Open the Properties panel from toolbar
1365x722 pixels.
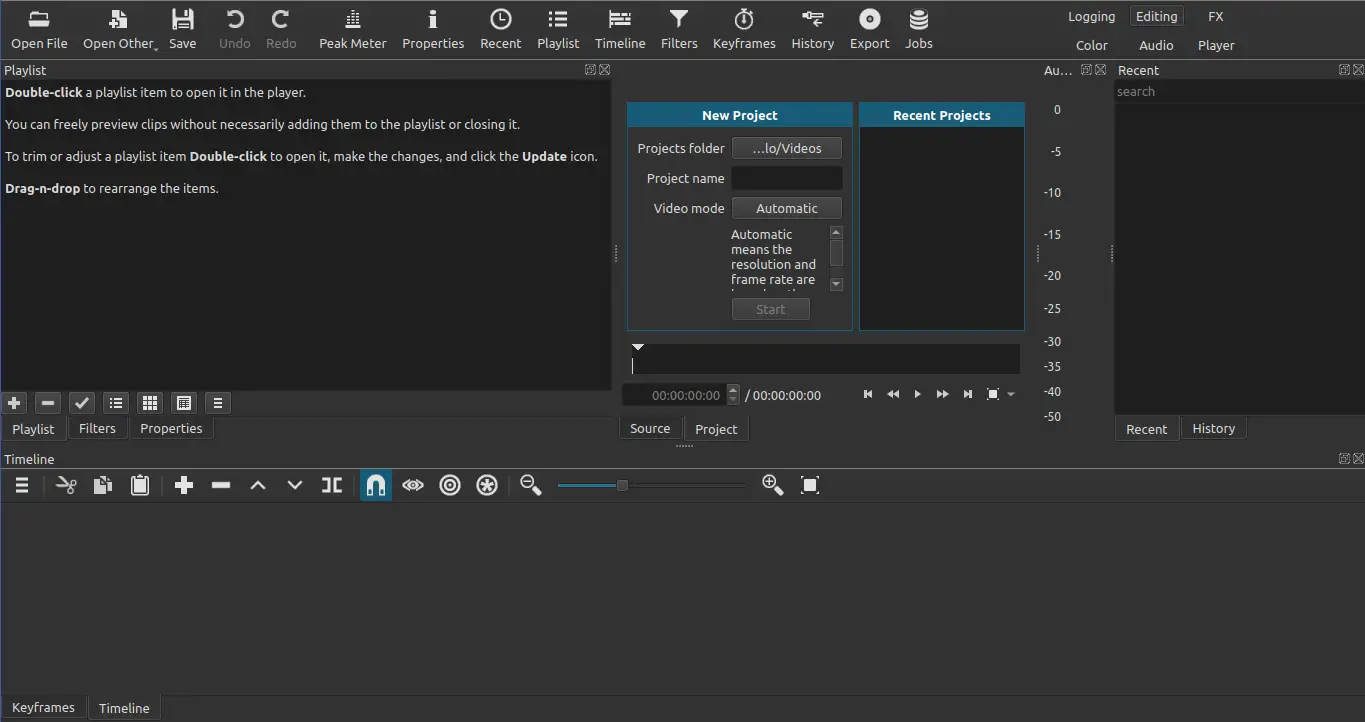(433, 29)
